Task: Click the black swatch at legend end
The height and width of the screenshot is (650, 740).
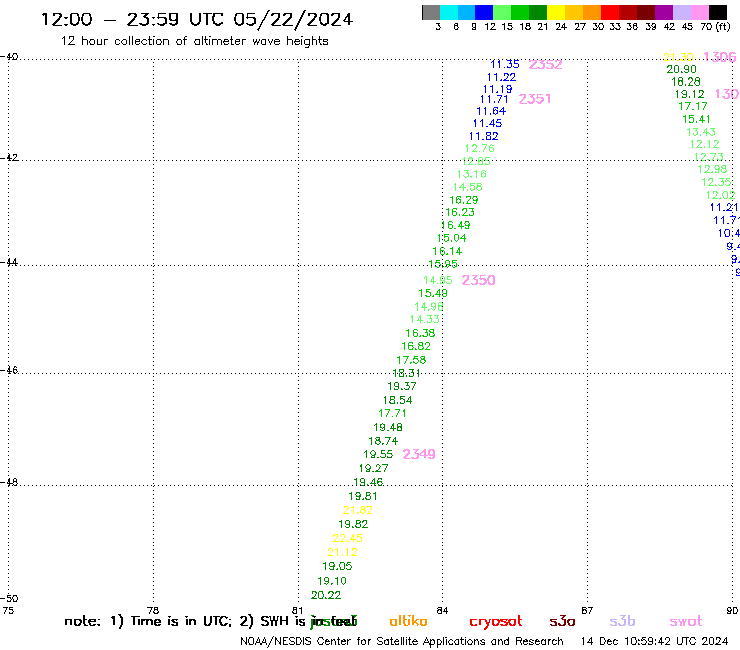Action: [718, 12]
